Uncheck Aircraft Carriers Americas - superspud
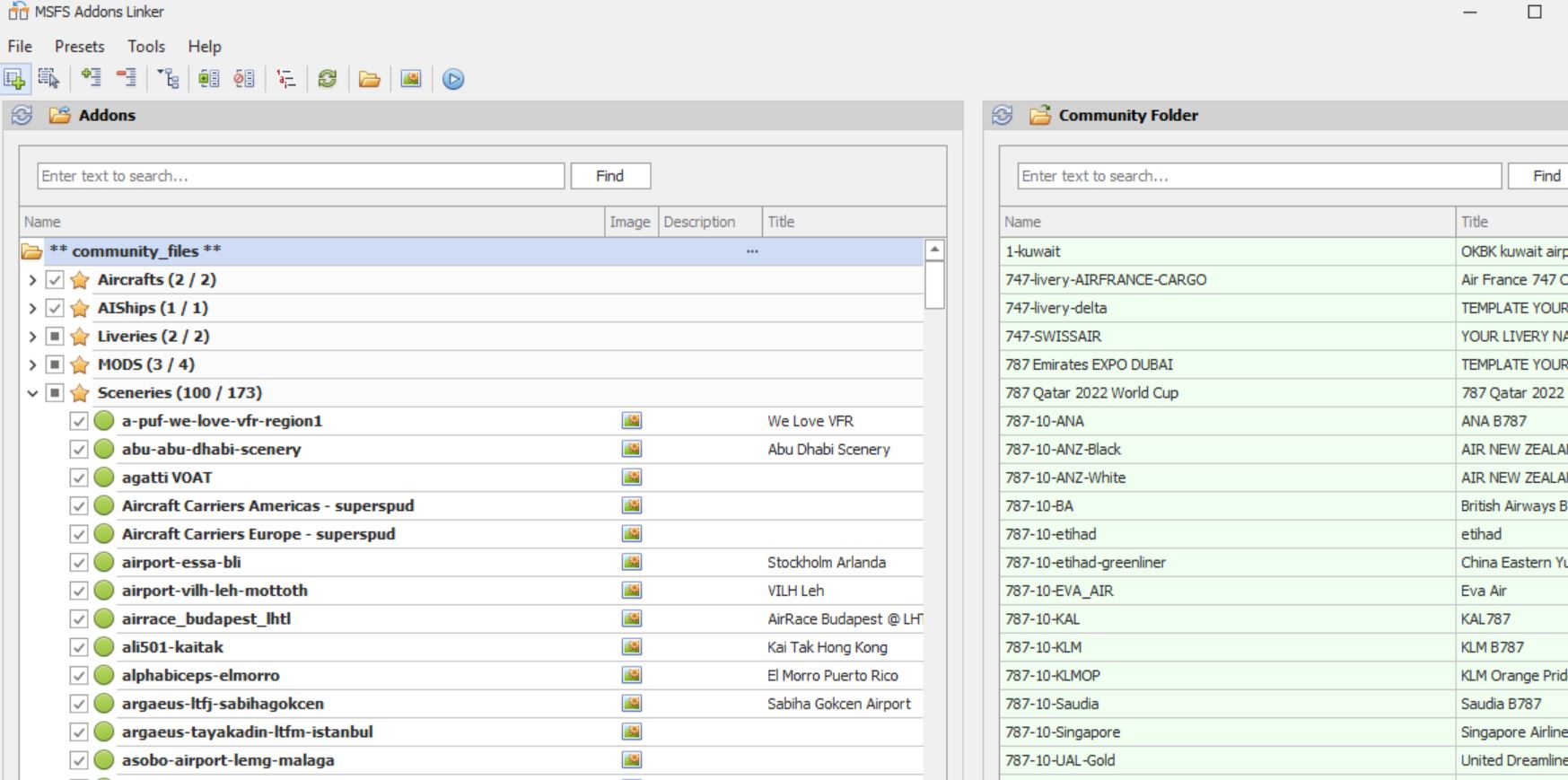Screen dimensions: 1568x780 pyautogui.click(x=79, y=505)
